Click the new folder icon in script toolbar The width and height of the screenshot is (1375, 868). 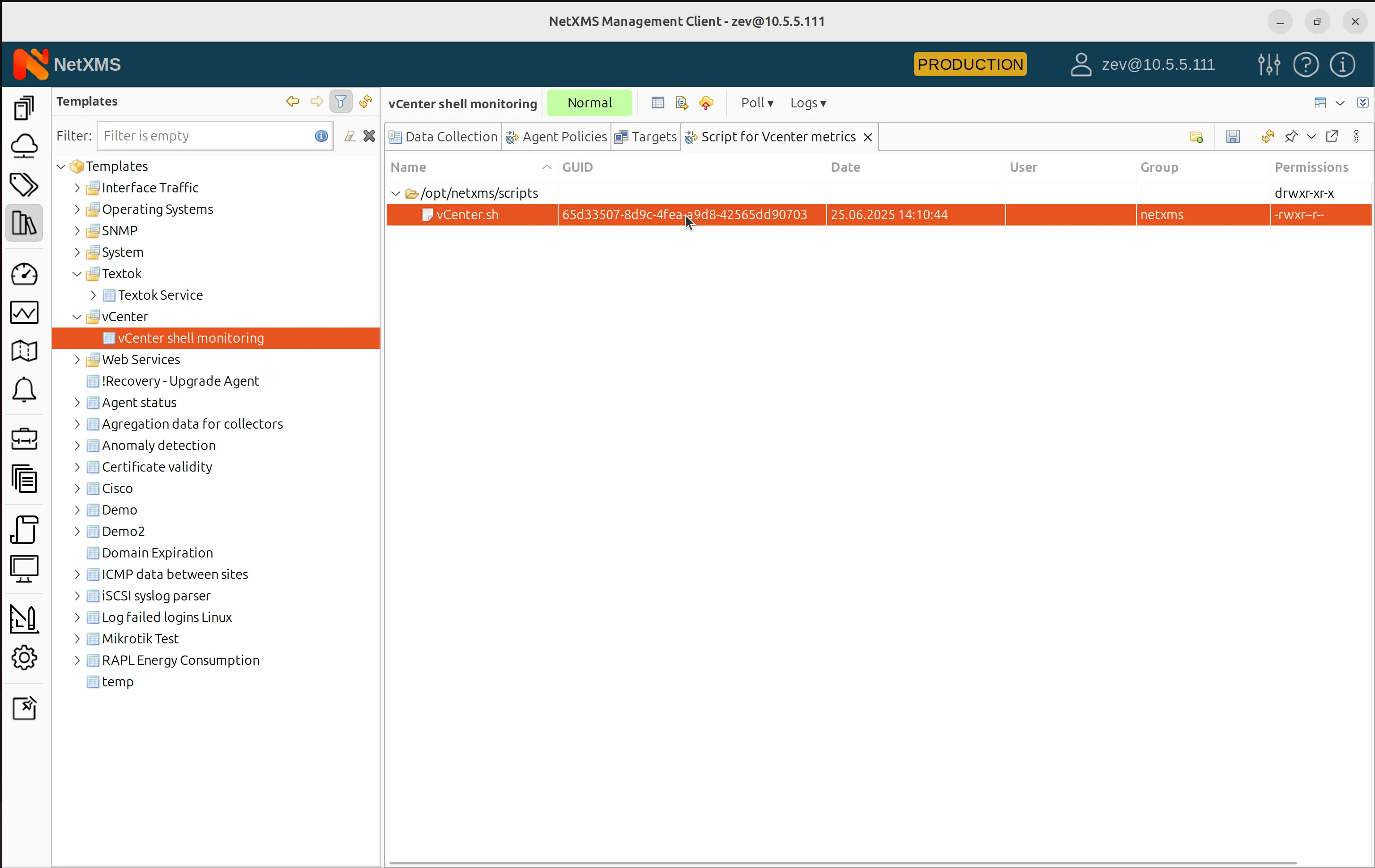(x=1196, y=136)
